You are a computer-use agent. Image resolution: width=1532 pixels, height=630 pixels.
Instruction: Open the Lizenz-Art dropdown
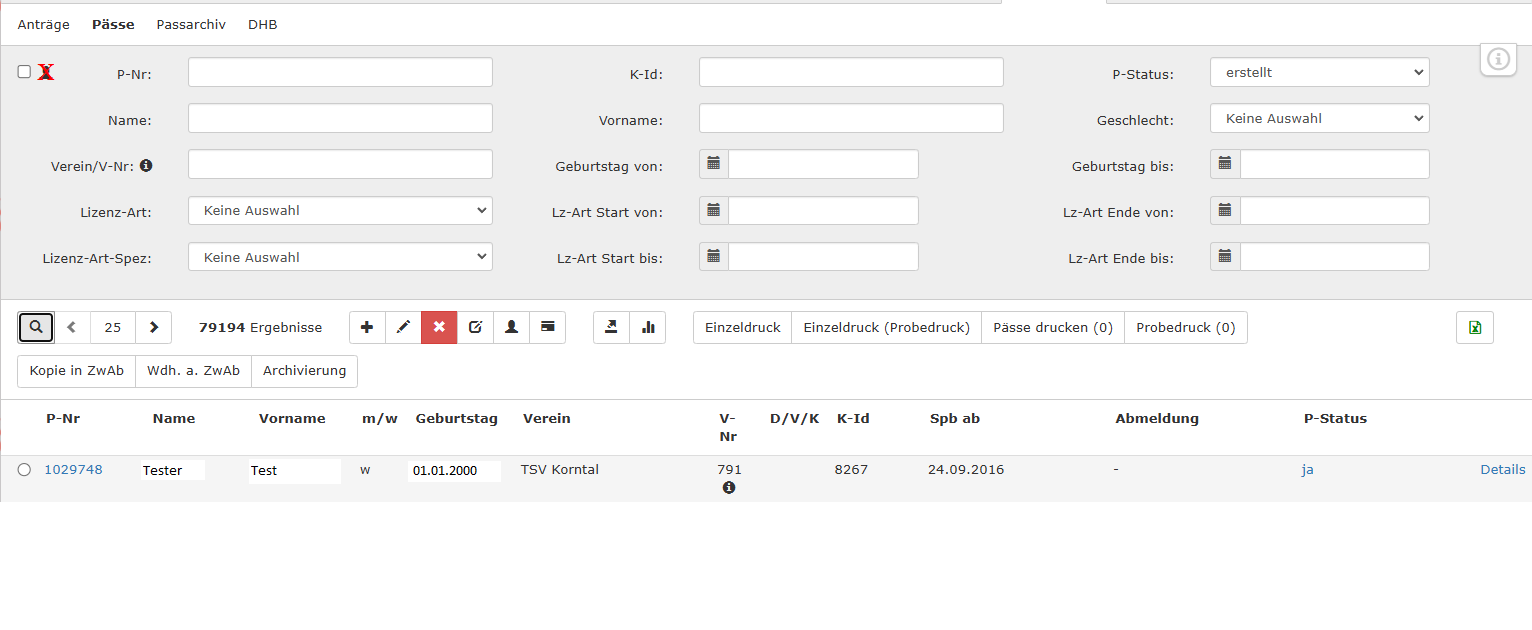(x=340, y=211)
